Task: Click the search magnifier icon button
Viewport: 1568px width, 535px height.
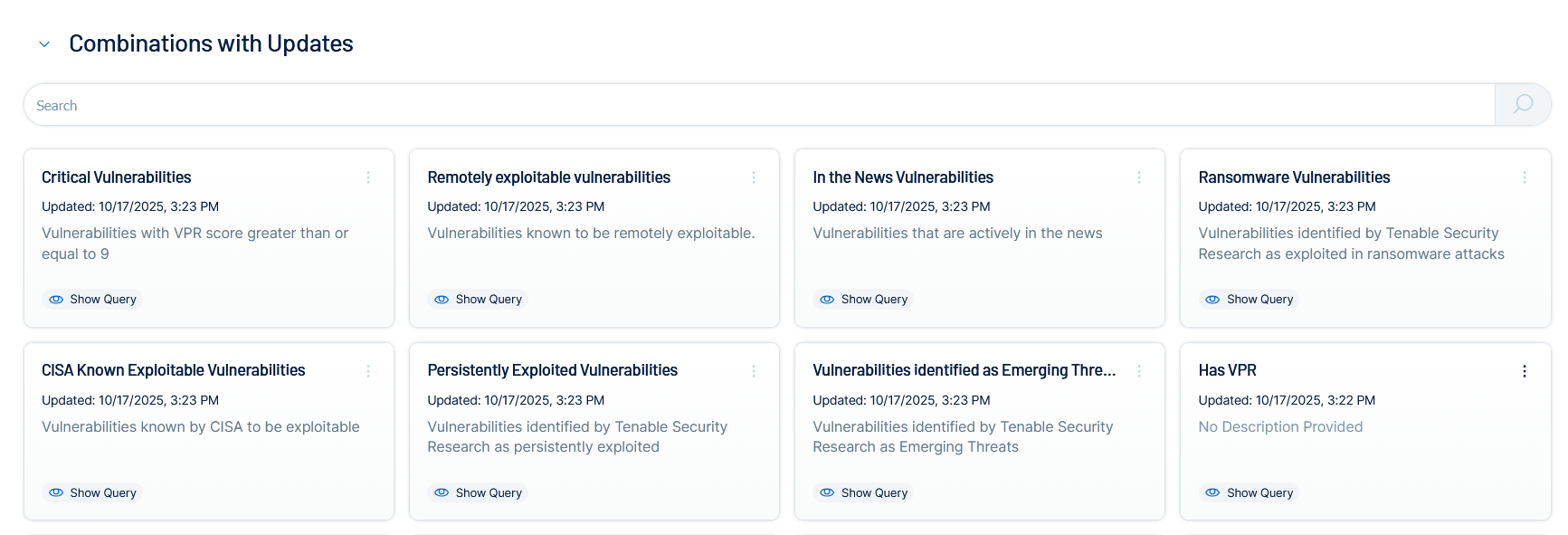Action: click(1523, 104)
